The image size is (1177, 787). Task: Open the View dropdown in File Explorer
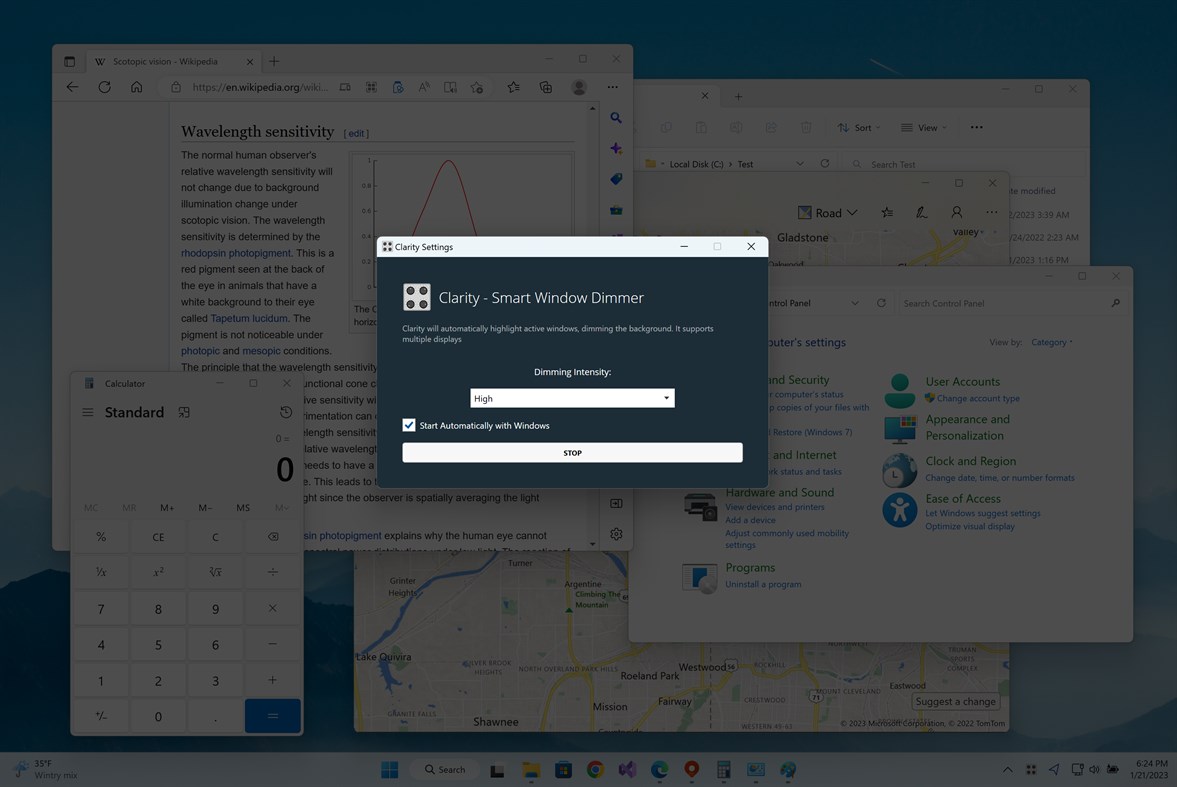924,128
